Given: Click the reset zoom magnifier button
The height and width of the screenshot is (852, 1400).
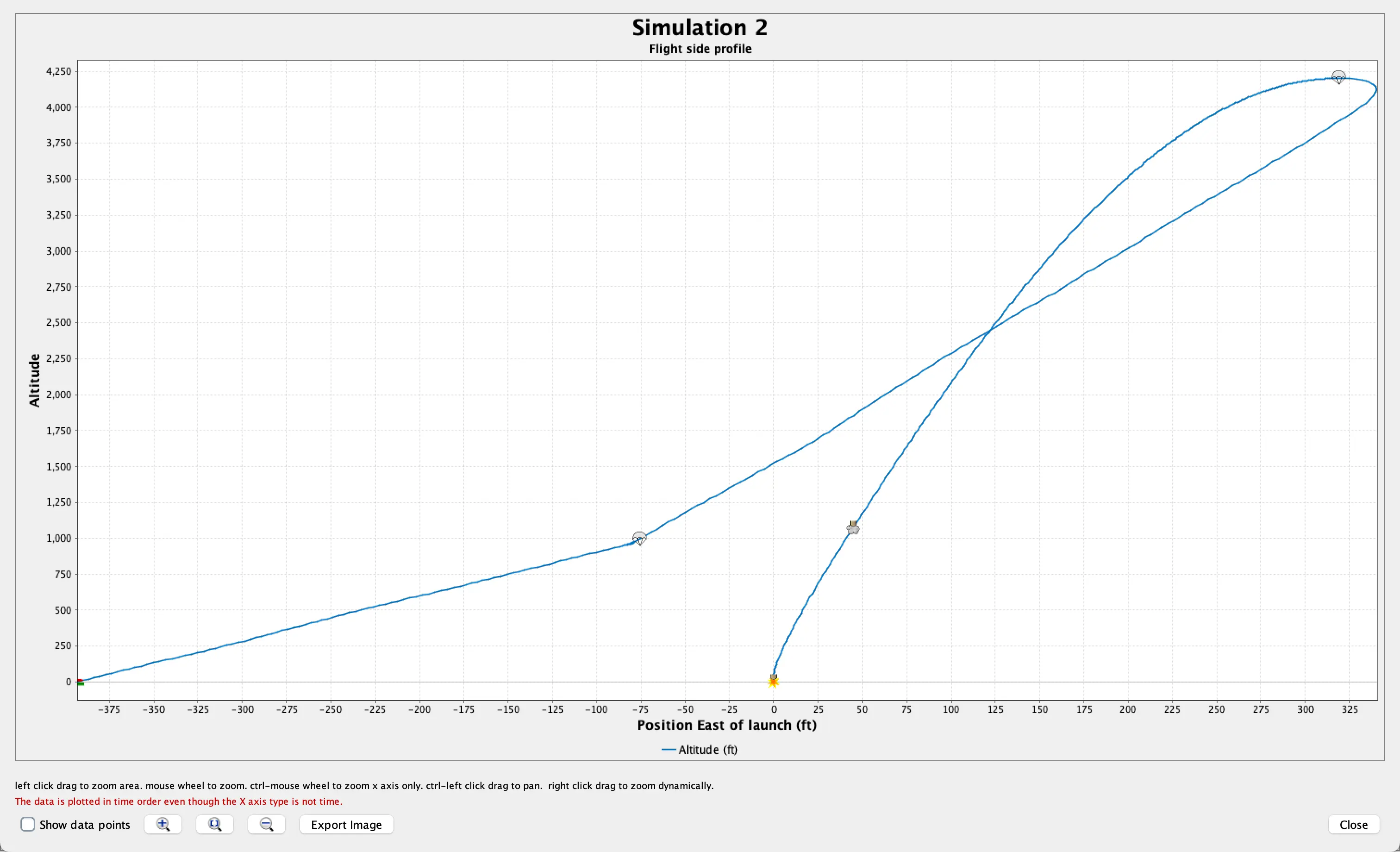Looking at the screenshot, I should point(215,824).
